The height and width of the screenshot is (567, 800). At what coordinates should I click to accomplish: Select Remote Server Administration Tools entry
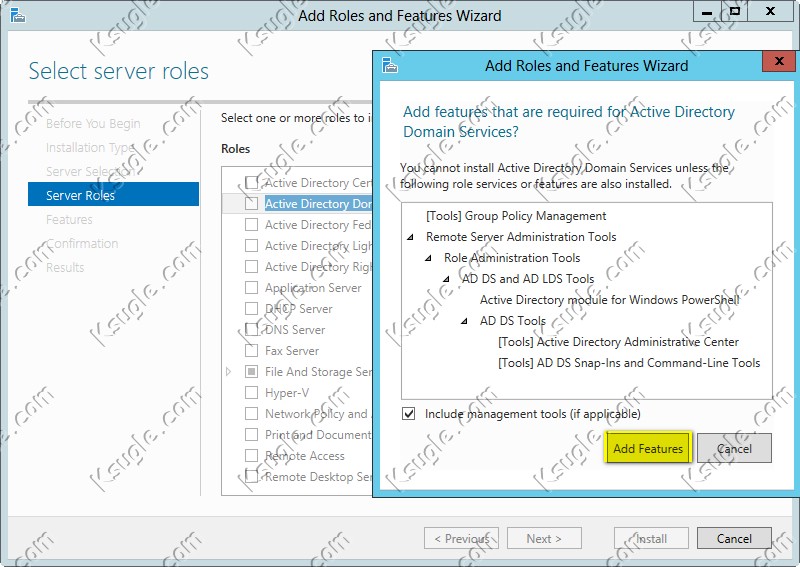pyautogui.click(x=521, y=237)
